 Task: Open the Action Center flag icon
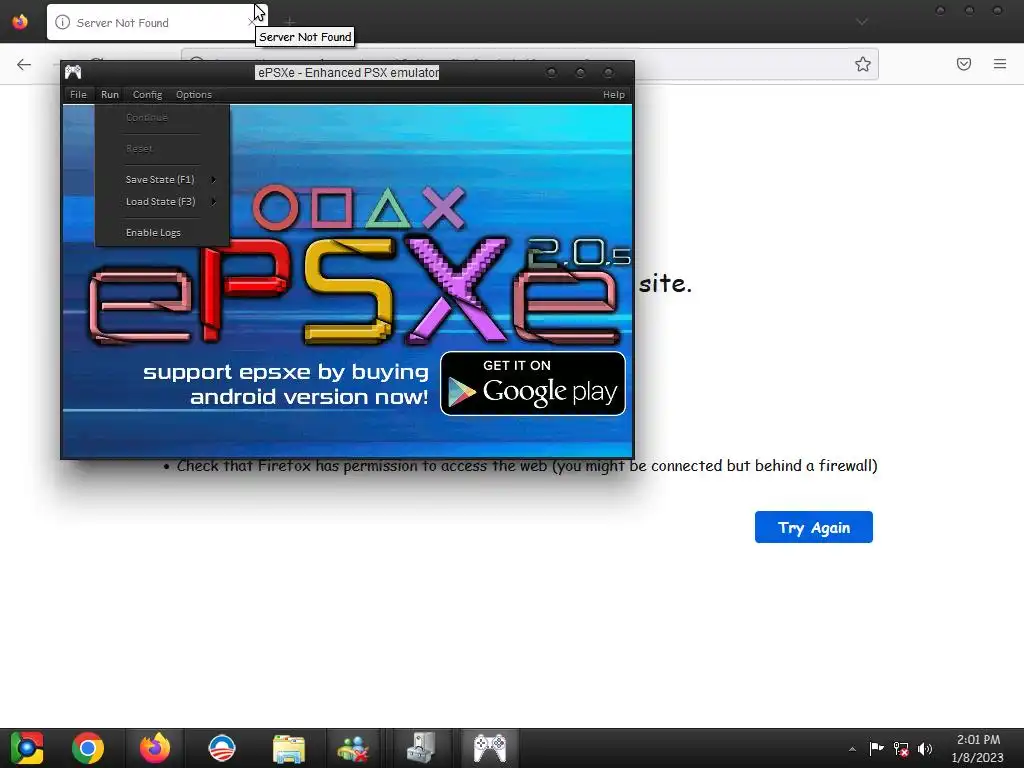876,748
